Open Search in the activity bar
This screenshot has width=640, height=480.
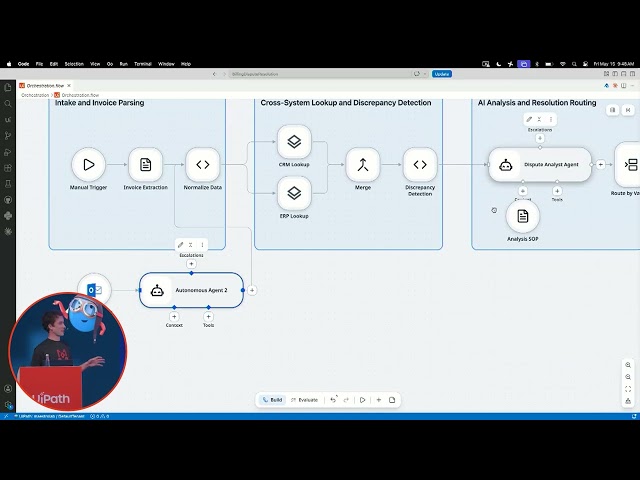pos(7,104)
